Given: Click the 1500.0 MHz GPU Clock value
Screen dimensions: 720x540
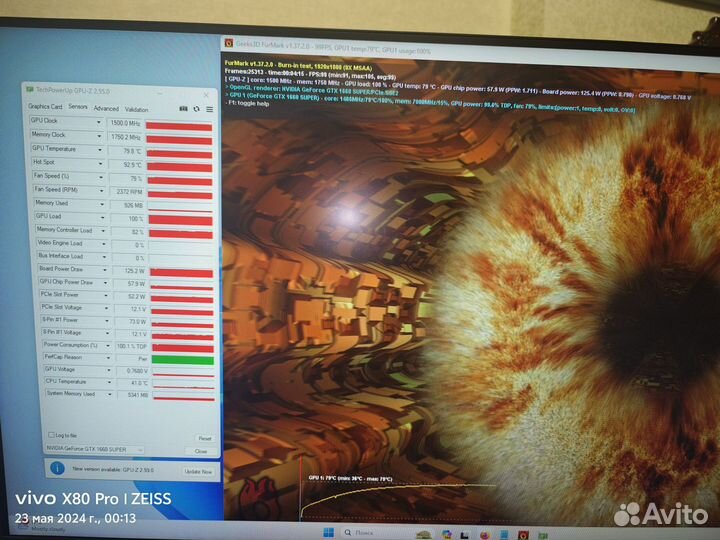Looking at the screenshot, I should [x=125, y=124].
